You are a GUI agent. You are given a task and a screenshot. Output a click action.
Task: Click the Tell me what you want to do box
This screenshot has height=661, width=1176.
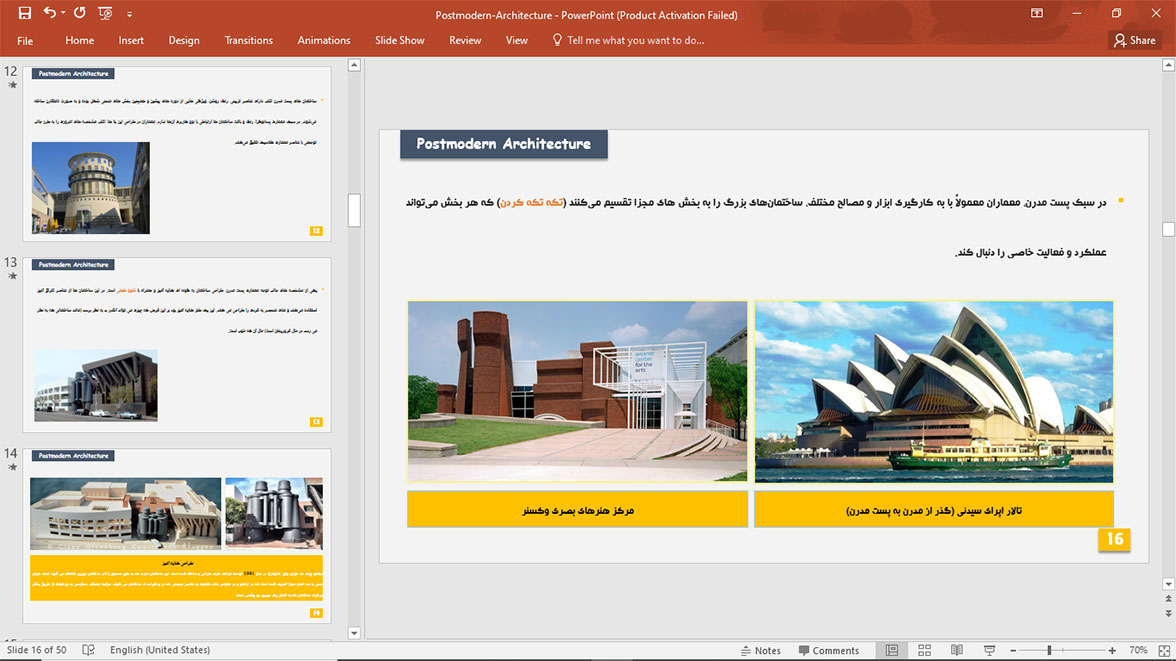point(628,41)
